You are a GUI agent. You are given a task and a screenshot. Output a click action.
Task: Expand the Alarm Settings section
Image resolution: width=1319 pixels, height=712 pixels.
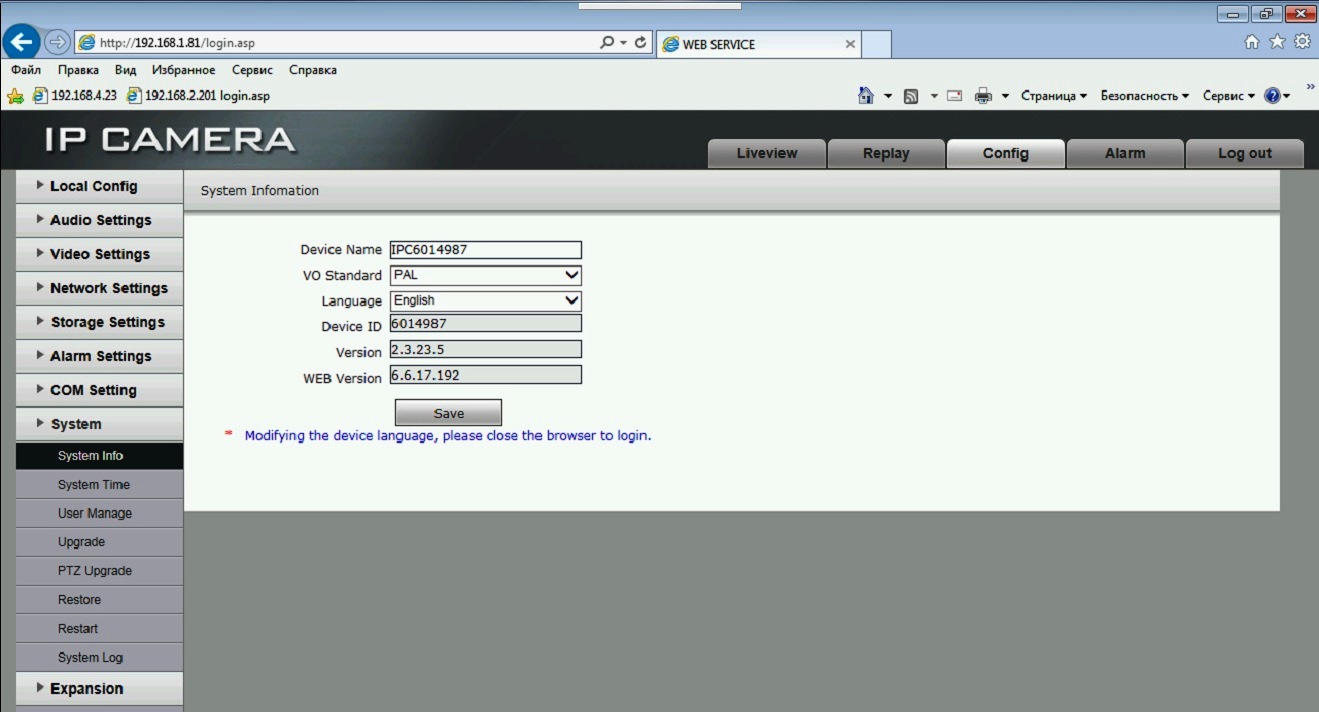click(100, 356)
